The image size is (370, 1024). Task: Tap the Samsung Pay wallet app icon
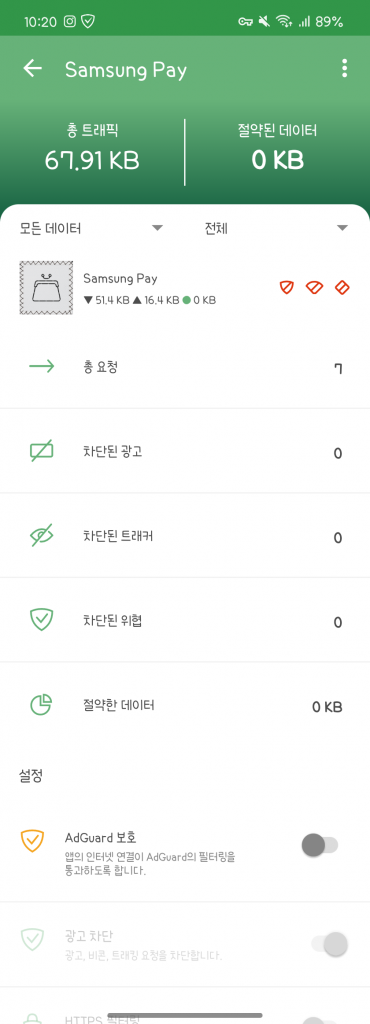click(46, 287)
